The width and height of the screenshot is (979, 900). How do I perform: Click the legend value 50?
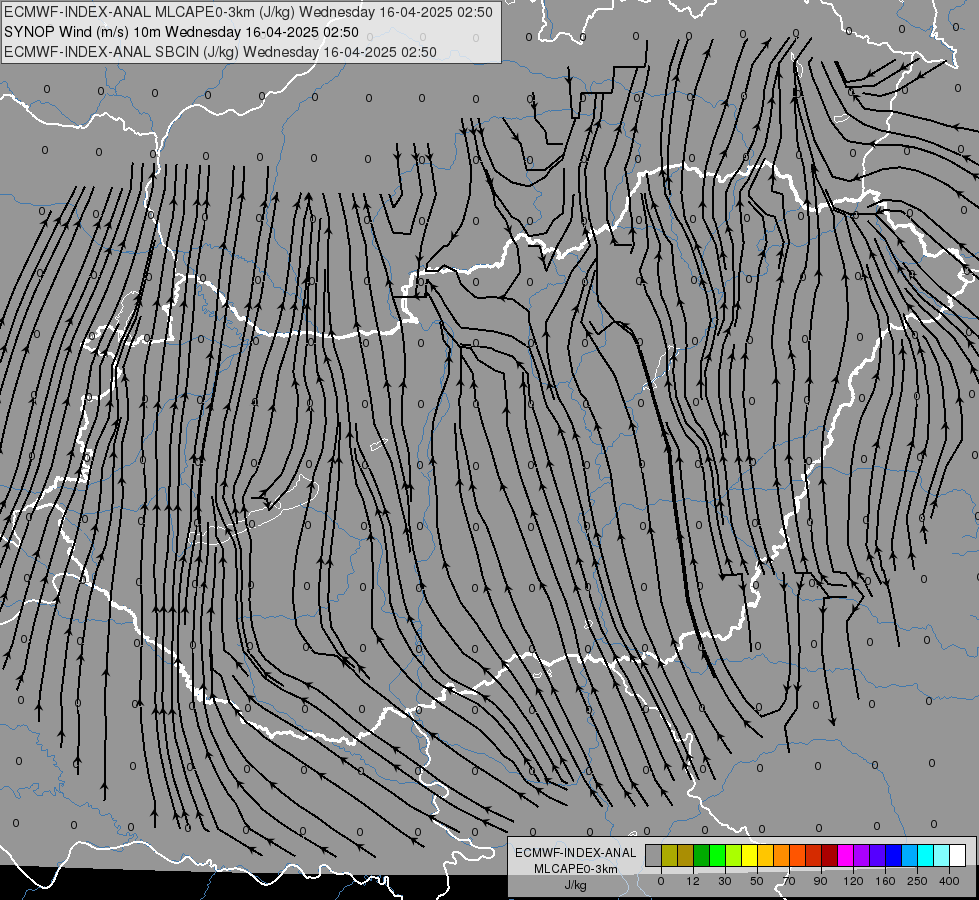click(x=757, y=881)
